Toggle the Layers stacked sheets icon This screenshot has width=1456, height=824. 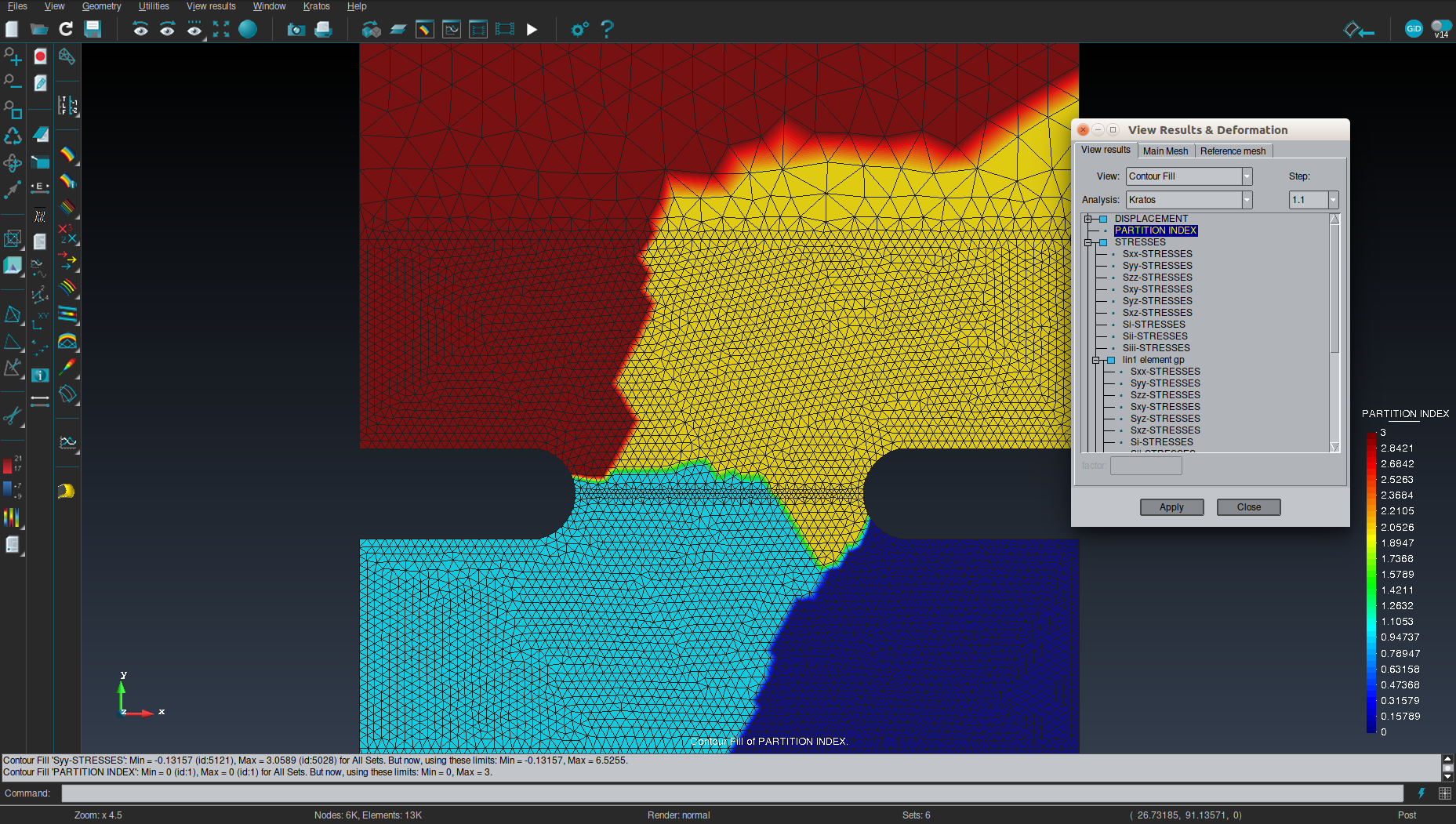coord(398,29)
